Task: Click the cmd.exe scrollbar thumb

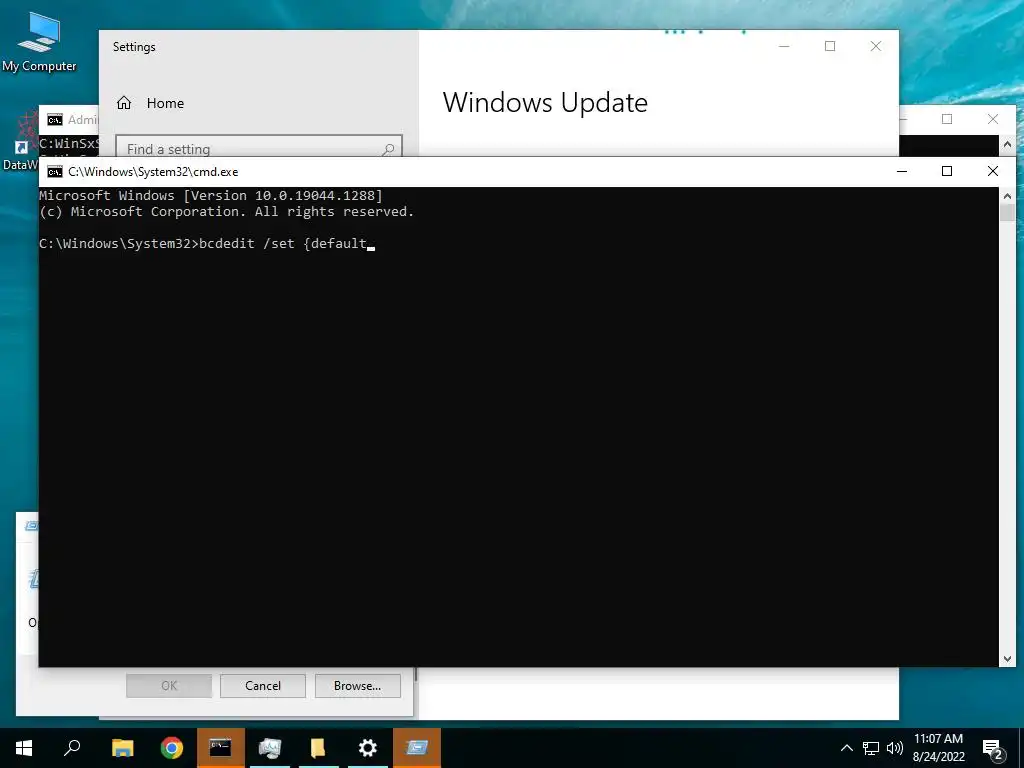Action: [x=1007, y=213]
